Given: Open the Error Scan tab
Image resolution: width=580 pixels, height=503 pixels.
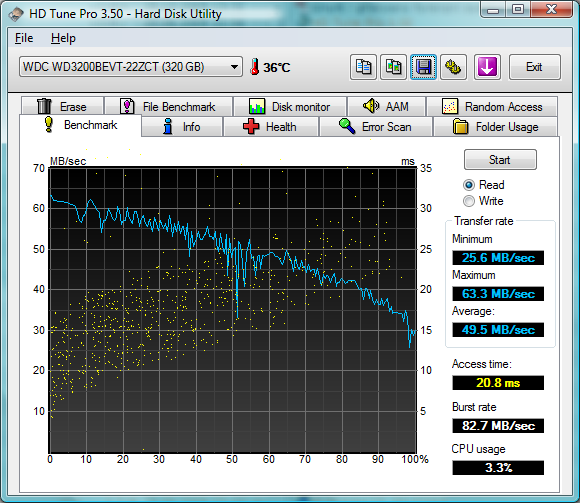Looking at the screenshot, I should tap(375, 127).
